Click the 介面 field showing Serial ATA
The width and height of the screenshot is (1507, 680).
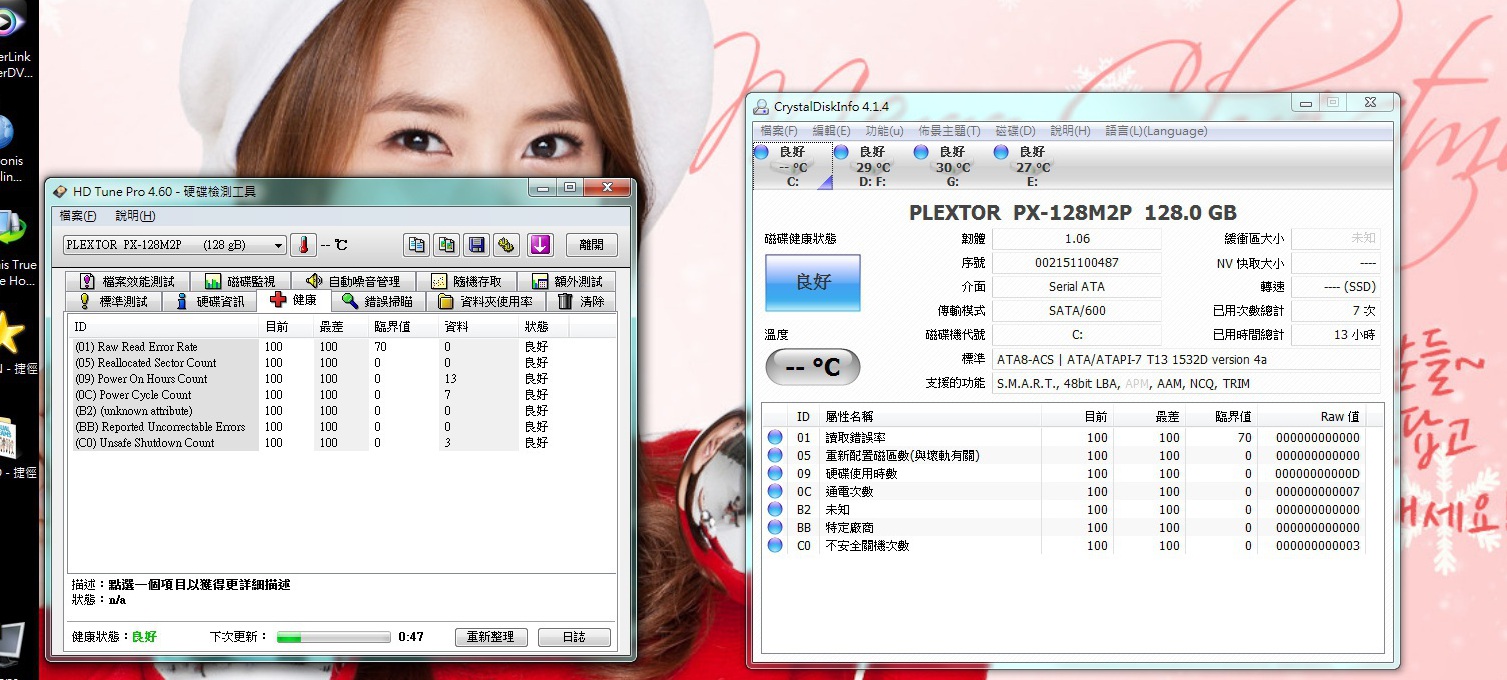point(1077,287)
